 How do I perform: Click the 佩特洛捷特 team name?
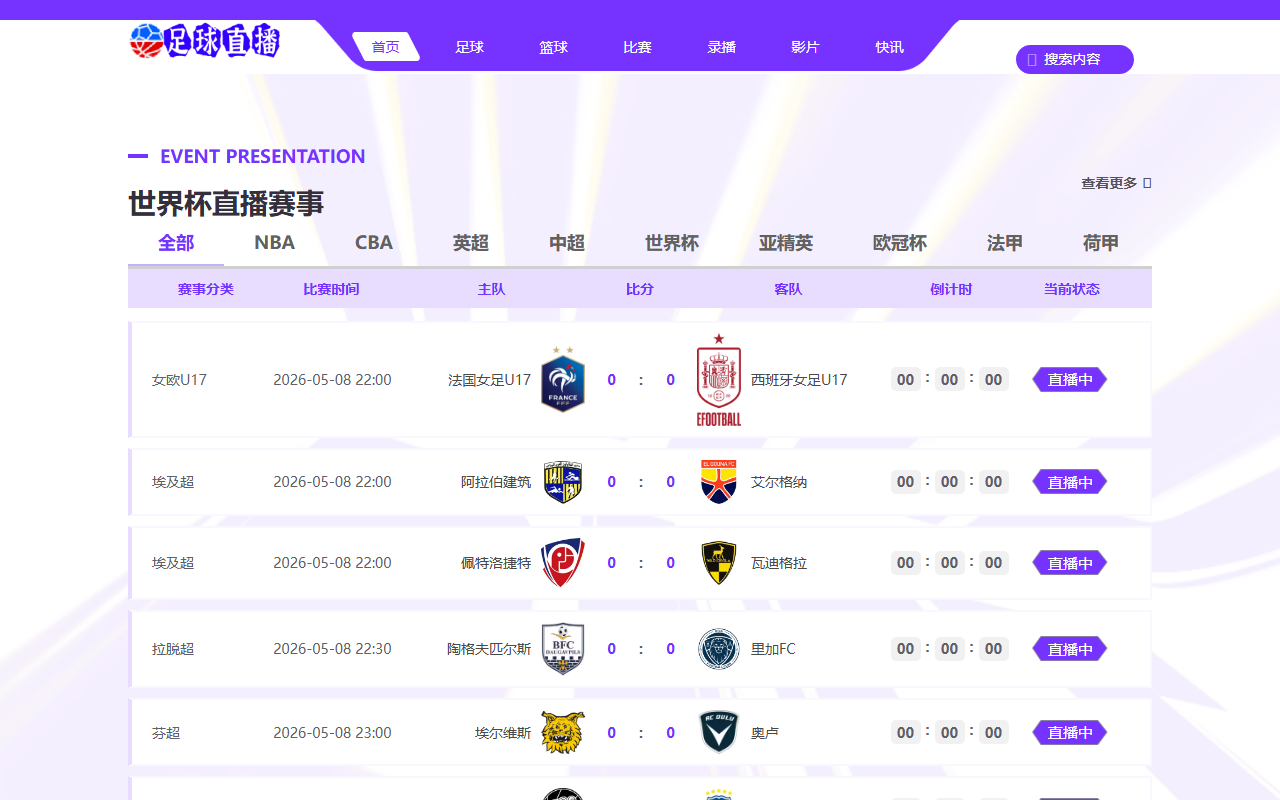point(496,563)
